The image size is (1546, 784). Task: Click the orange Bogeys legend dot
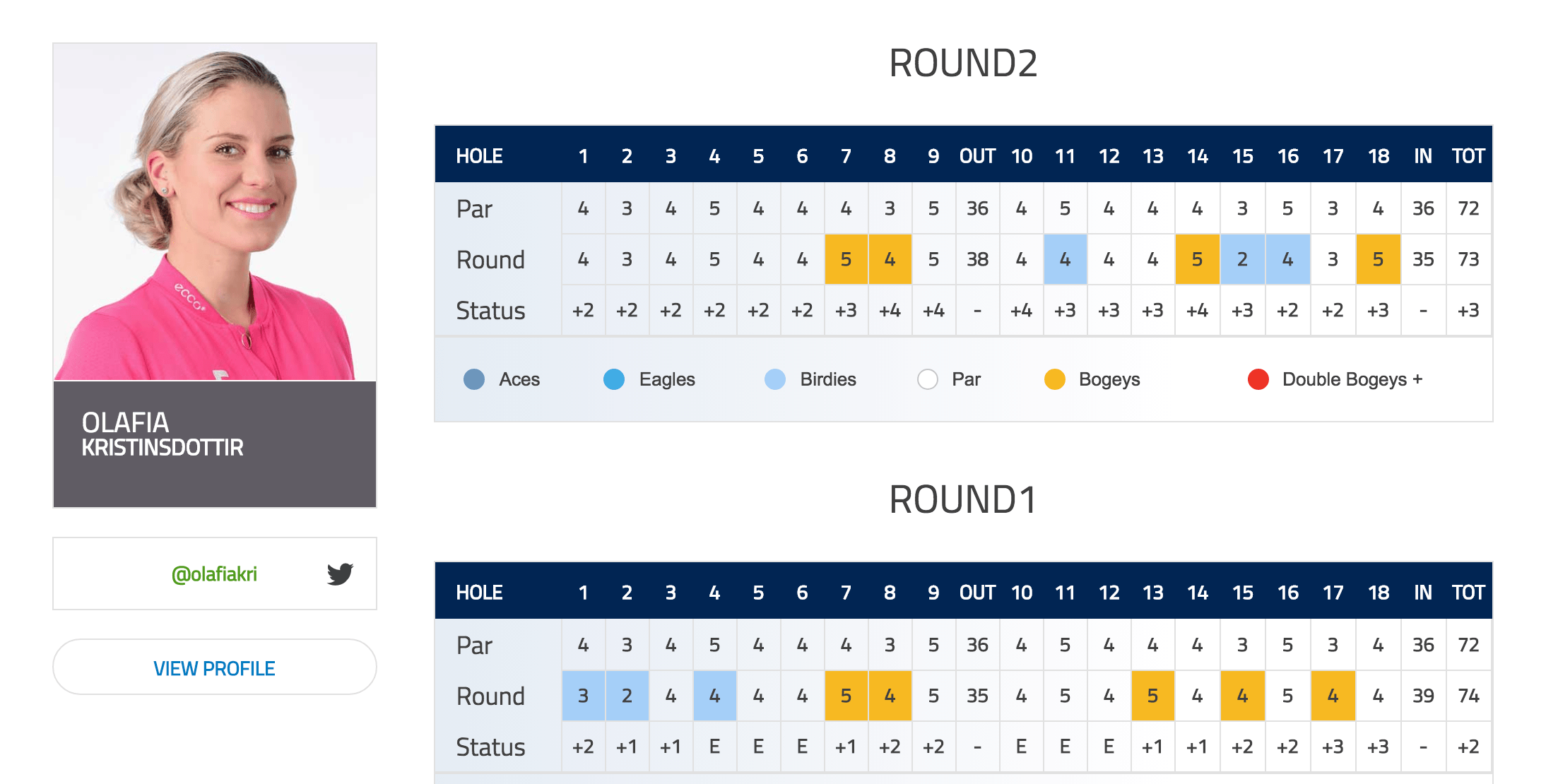point(1055,379)
